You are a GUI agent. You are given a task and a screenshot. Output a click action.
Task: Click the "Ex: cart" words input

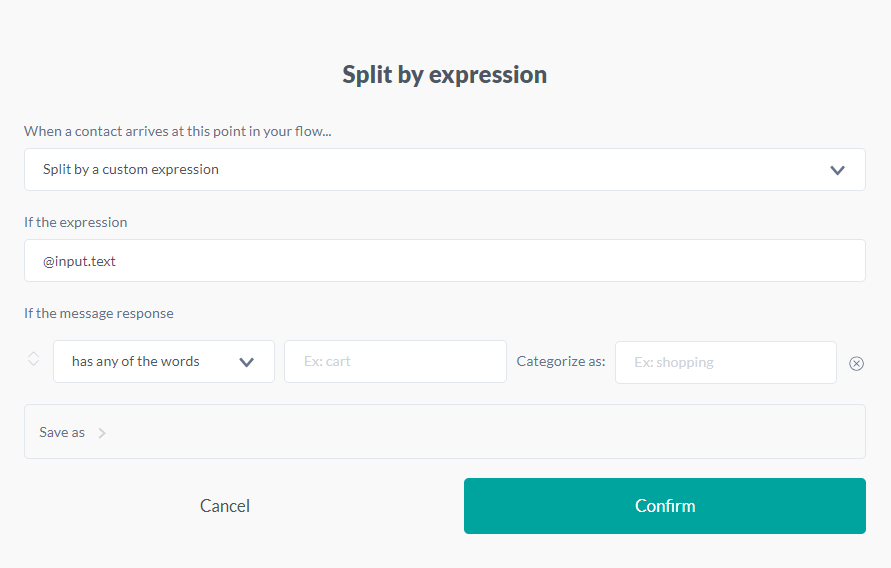(x=395, y=362)
